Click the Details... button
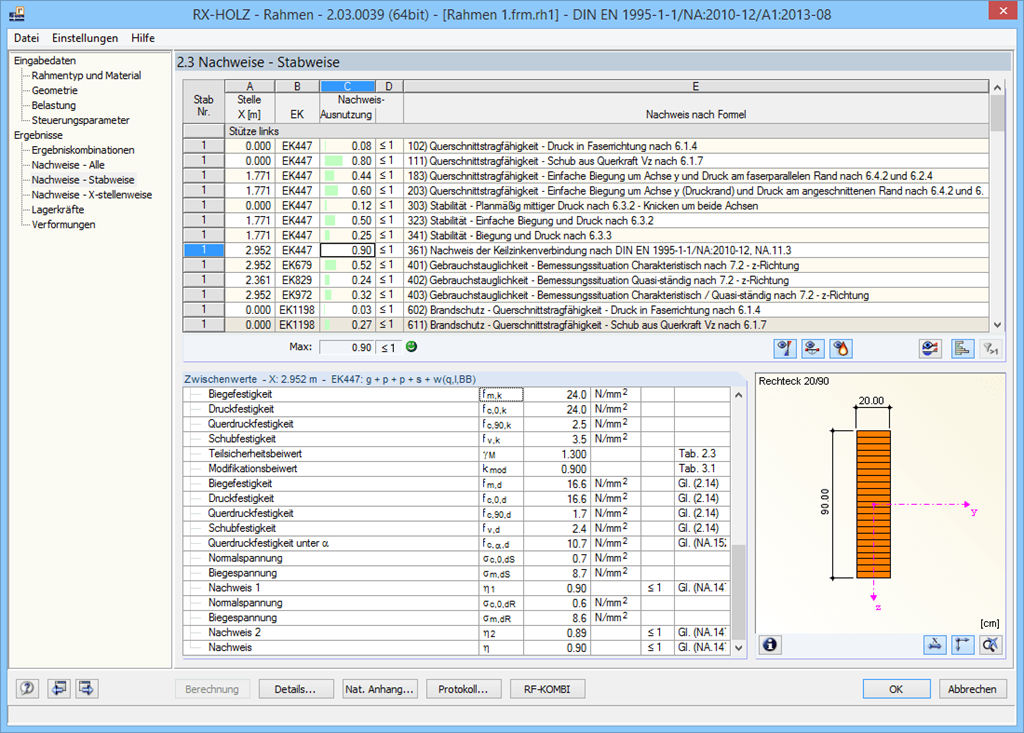Screen dimensions: 1024x733 [295, 689]
